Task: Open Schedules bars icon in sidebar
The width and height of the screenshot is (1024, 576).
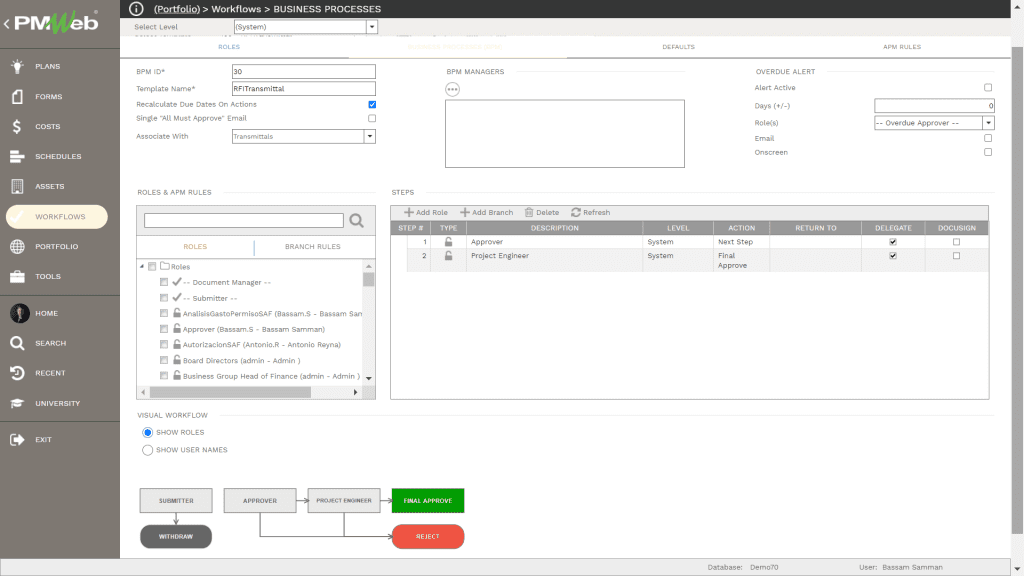Action: [x=18, y=156]
